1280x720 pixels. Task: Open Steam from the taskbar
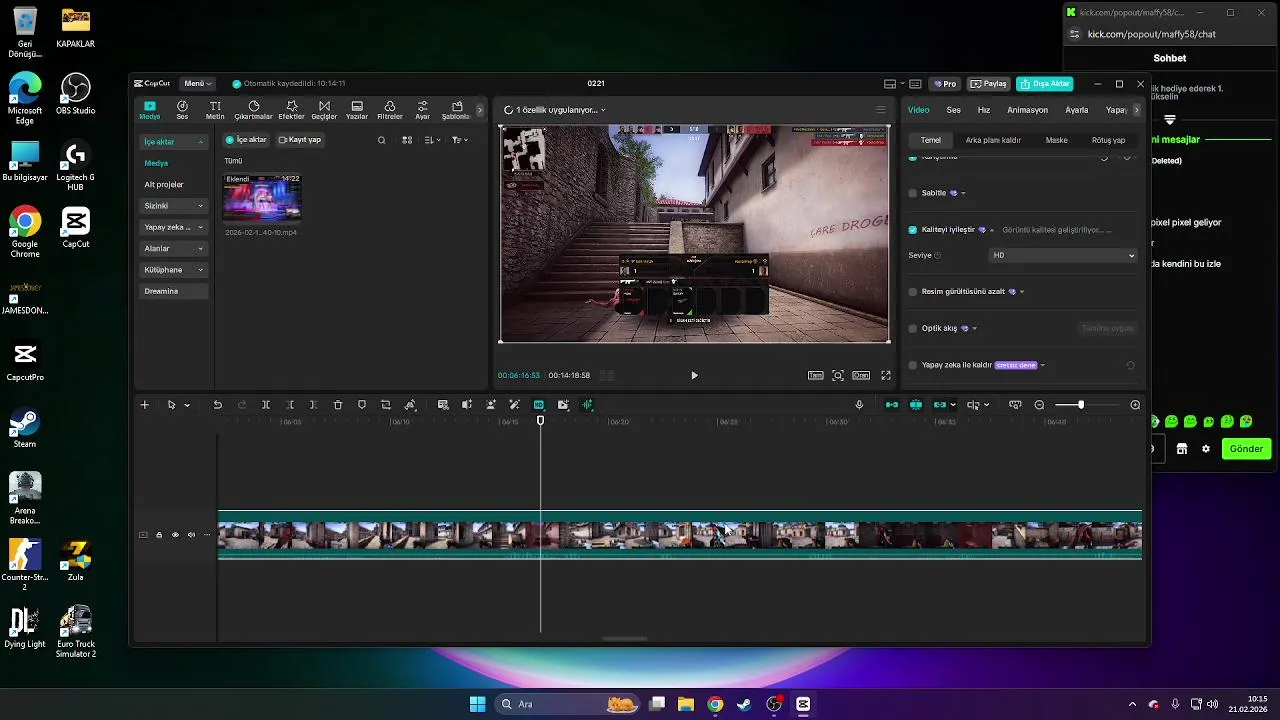click(x=744, y=704)
